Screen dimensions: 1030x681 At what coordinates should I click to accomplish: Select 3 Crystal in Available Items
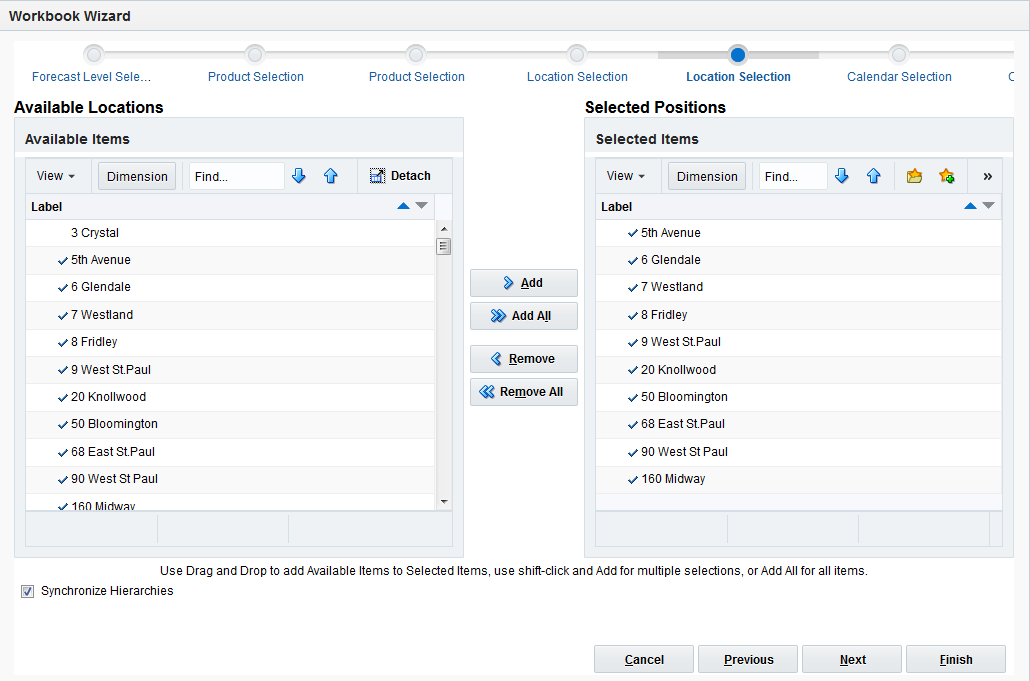click(230, 233)
